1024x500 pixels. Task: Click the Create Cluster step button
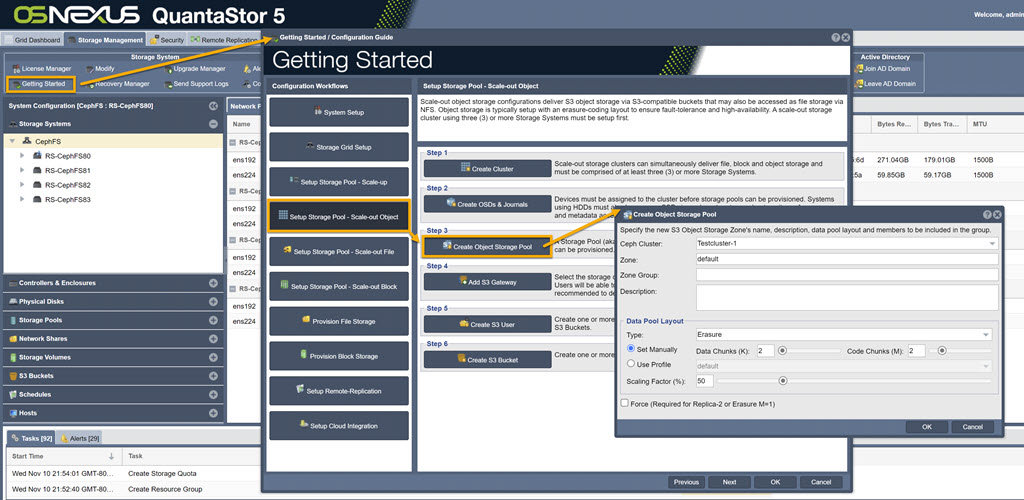pos(487,168)
